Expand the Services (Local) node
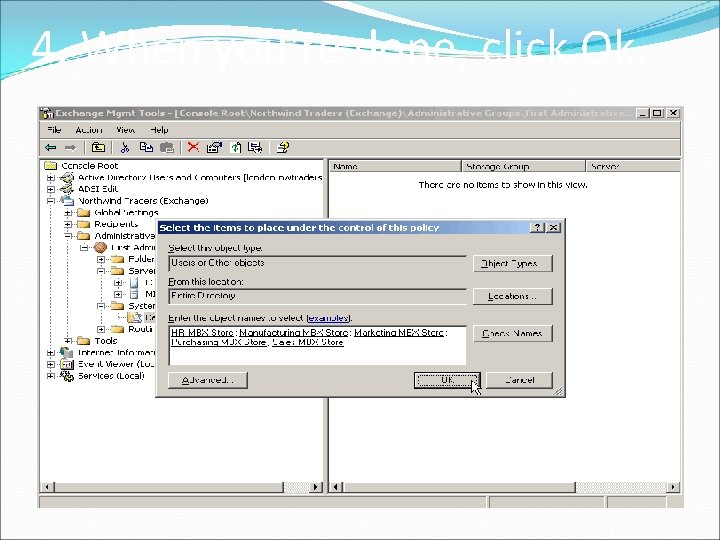This screenshot has height=540, width=720. point(51,376)
